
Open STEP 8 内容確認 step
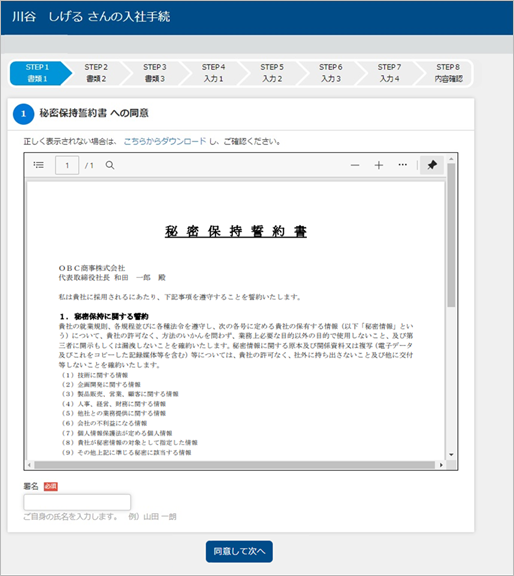pyautogui.click(x=448, y=73)
